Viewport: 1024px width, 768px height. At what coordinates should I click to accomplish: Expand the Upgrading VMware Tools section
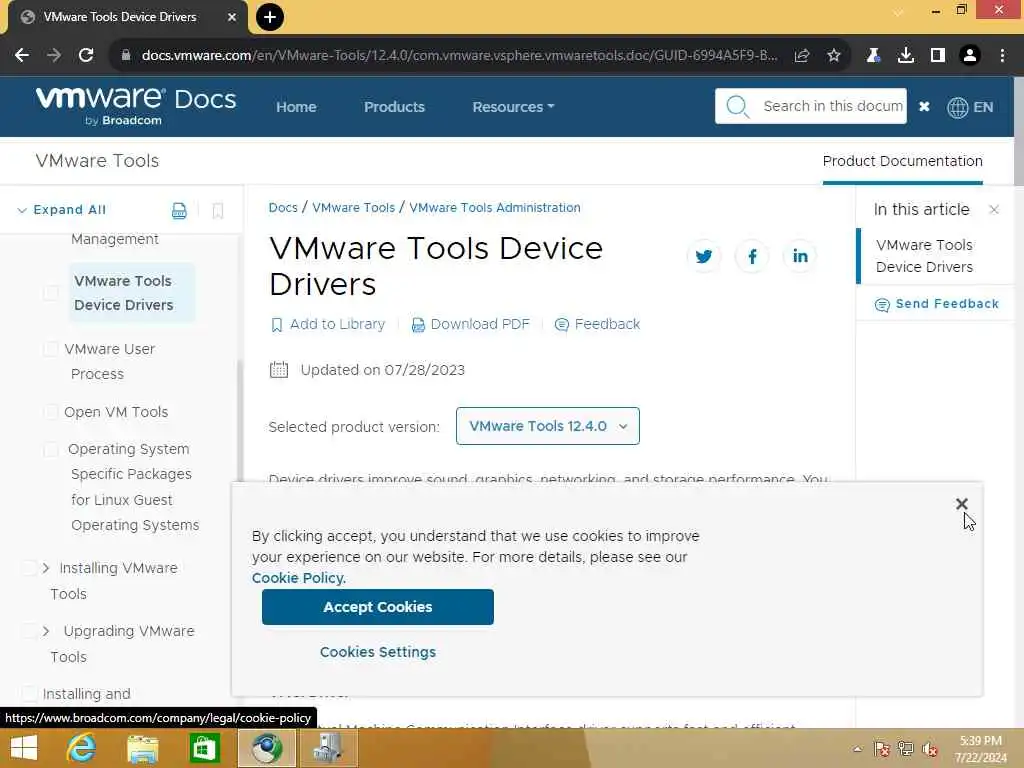pos(46,631)
